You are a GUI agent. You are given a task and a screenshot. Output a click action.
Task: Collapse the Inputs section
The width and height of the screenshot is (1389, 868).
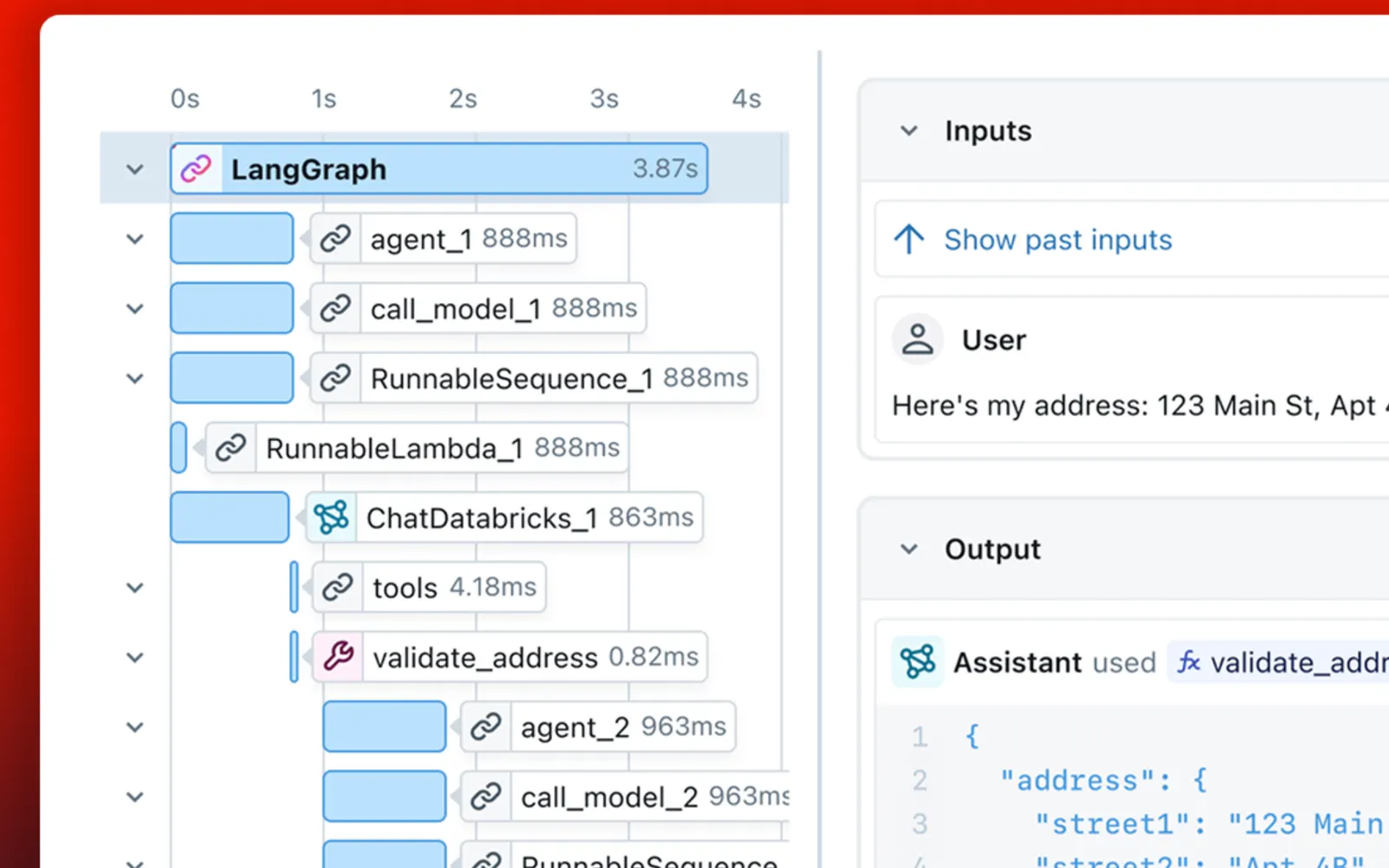909,131
